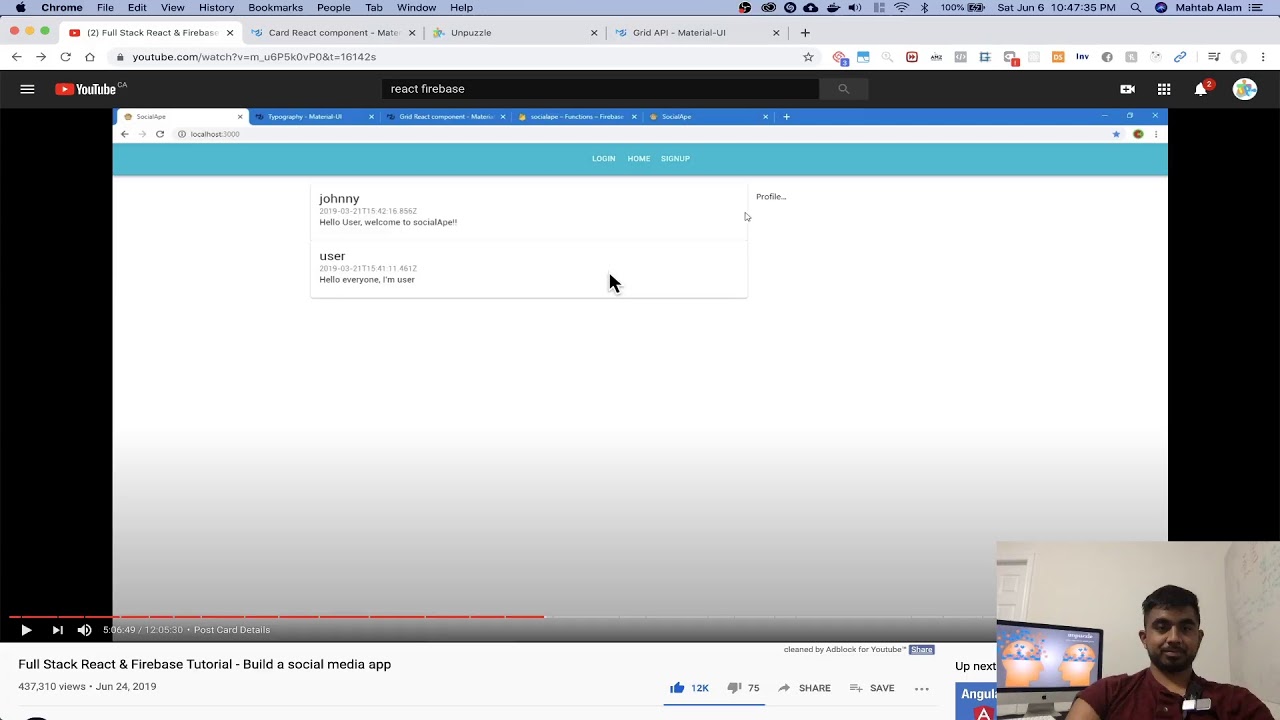Mute the video volume

click(x=84, y=630)
